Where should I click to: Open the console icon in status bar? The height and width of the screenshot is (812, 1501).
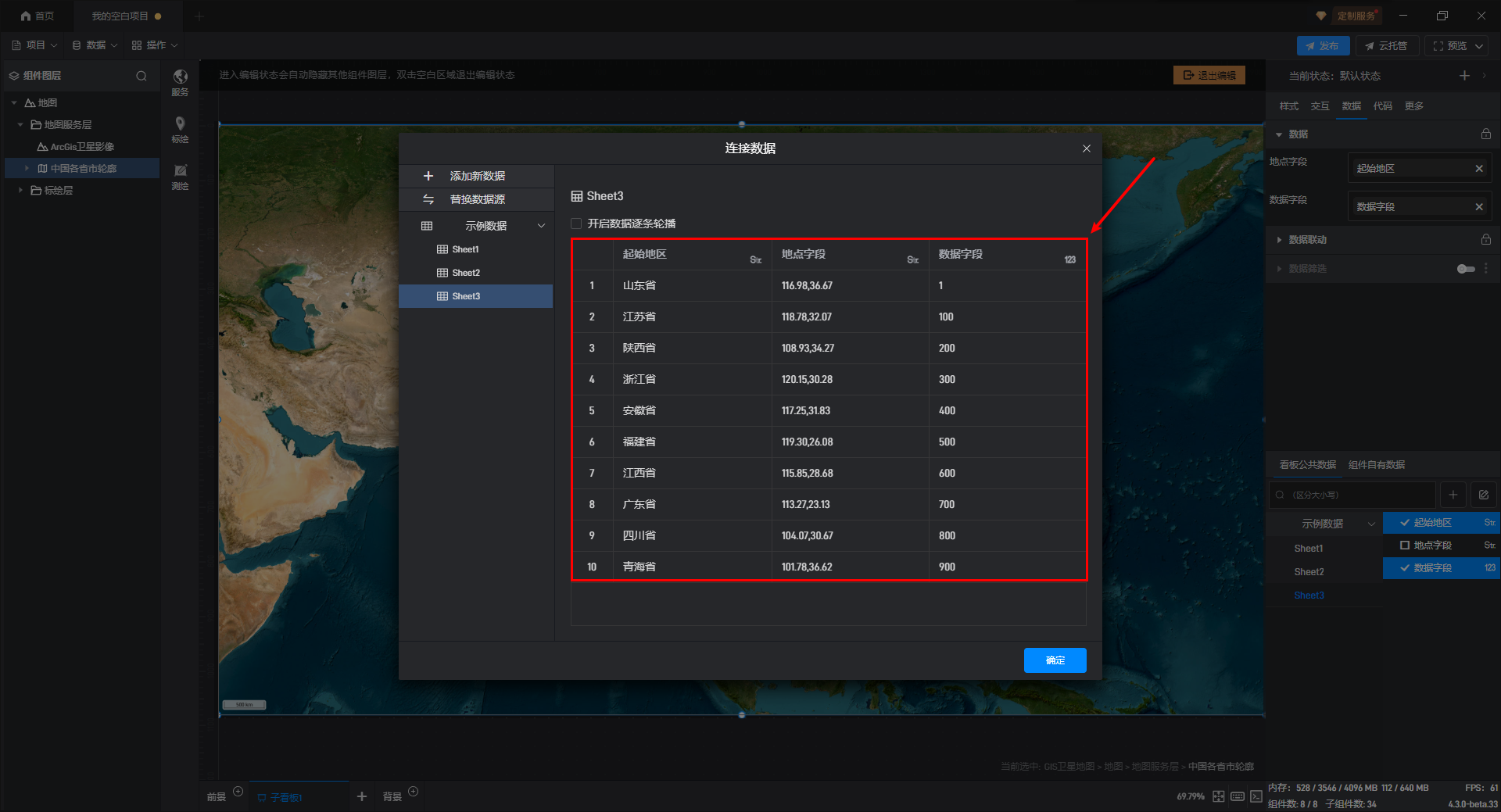1256,796
